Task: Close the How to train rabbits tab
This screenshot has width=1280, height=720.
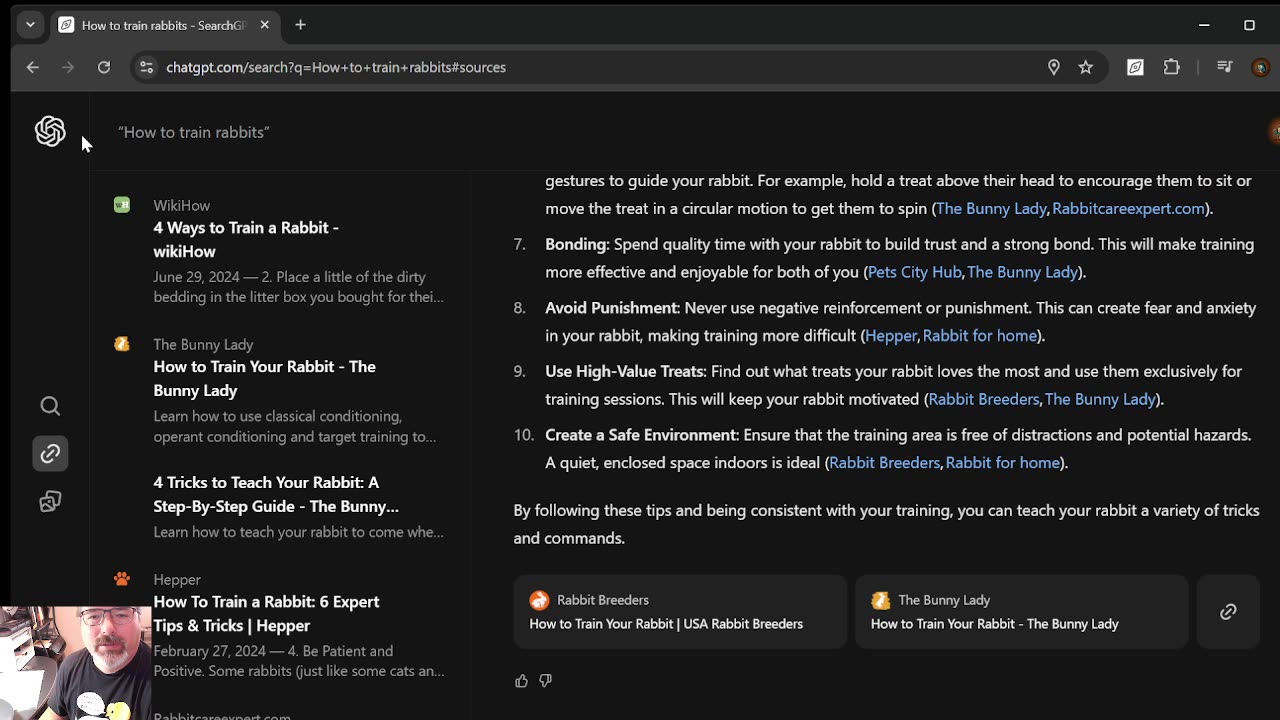Action: [x=264, y=25]
